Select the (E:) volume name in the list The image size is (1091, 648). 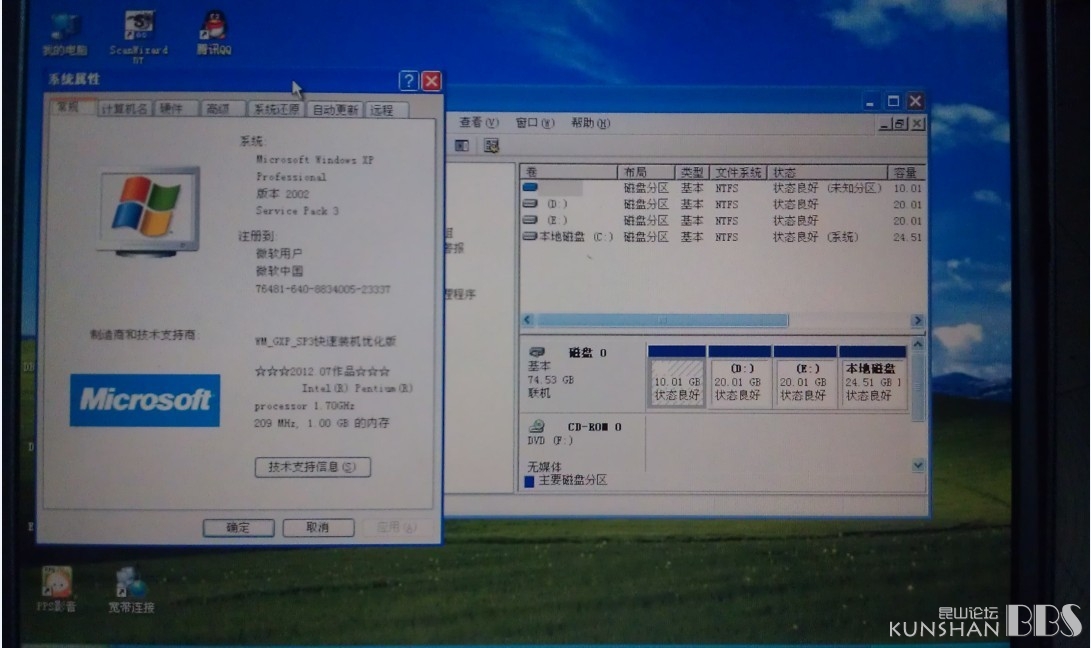tap(557, 221)
